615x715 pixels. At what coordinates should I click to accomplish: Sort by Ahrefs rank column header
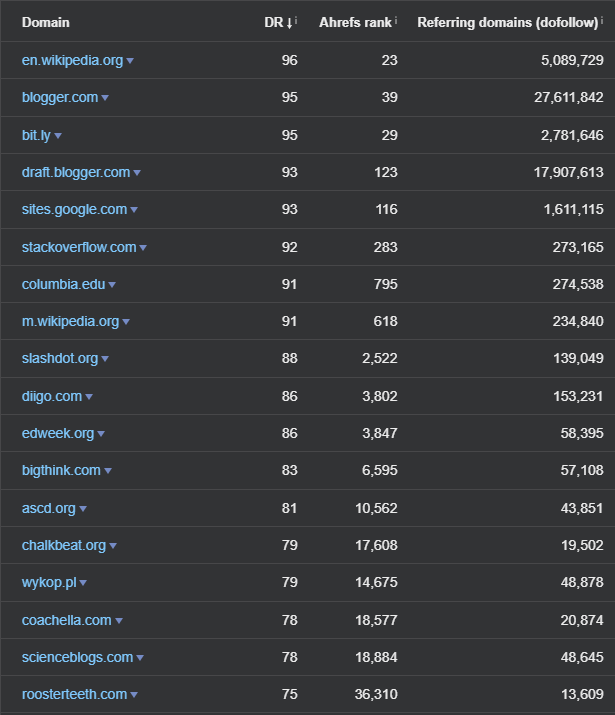point(355,22)
